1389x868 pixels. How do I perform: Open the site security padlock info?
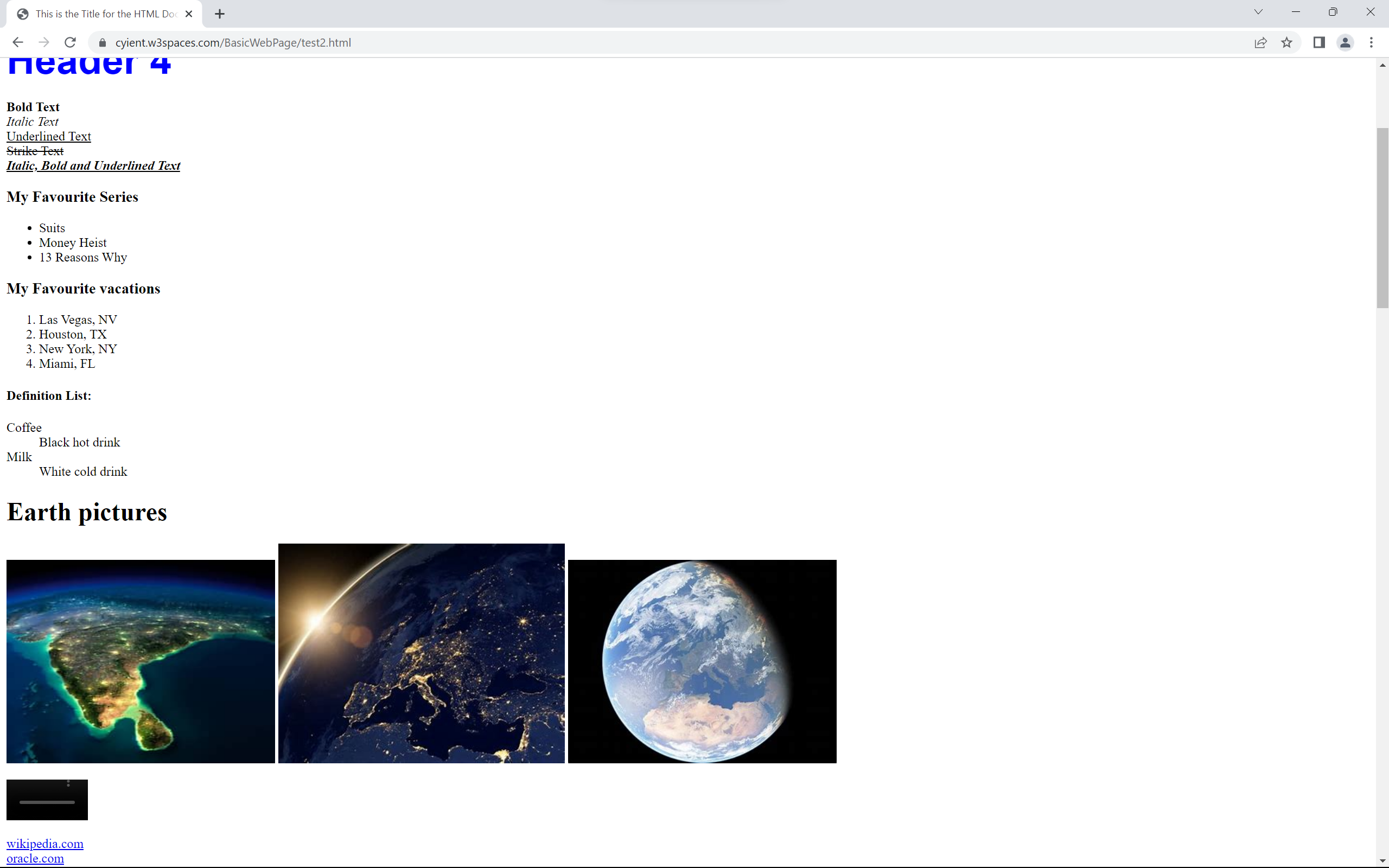click(x=102, y=42)
